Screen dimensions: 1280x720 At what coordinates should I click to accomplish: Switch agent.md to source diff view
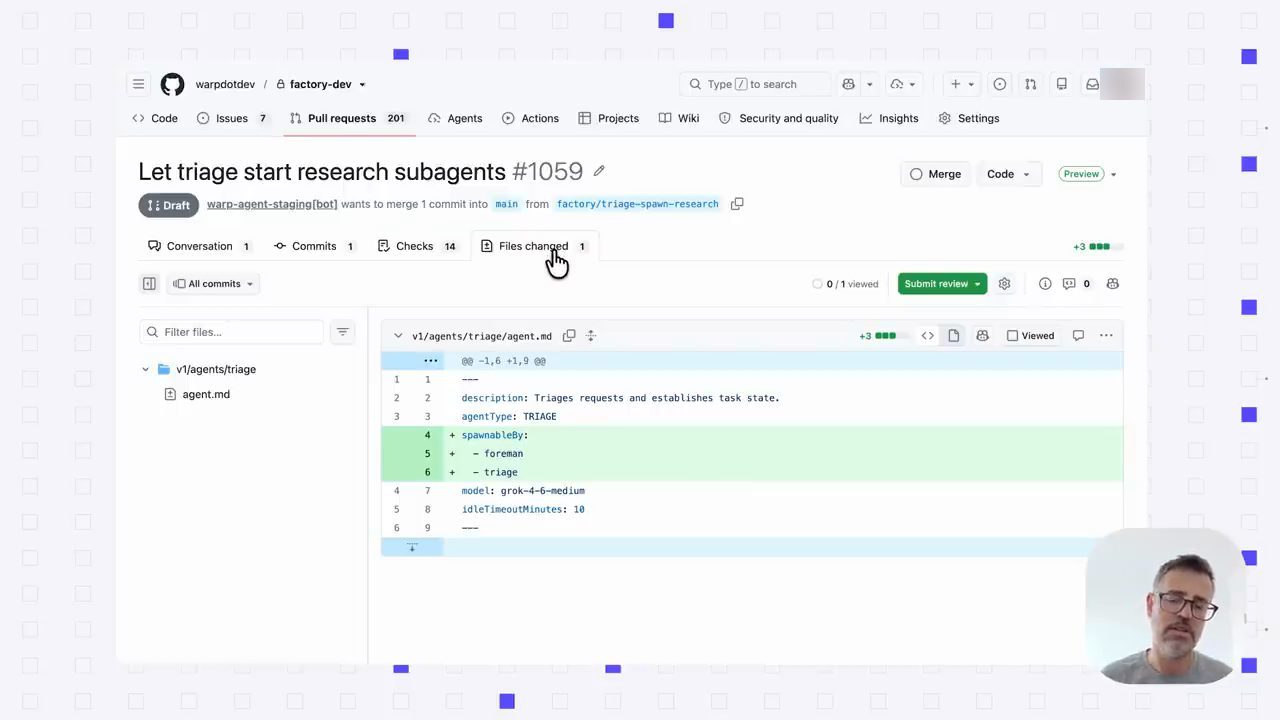pos(928,336)
